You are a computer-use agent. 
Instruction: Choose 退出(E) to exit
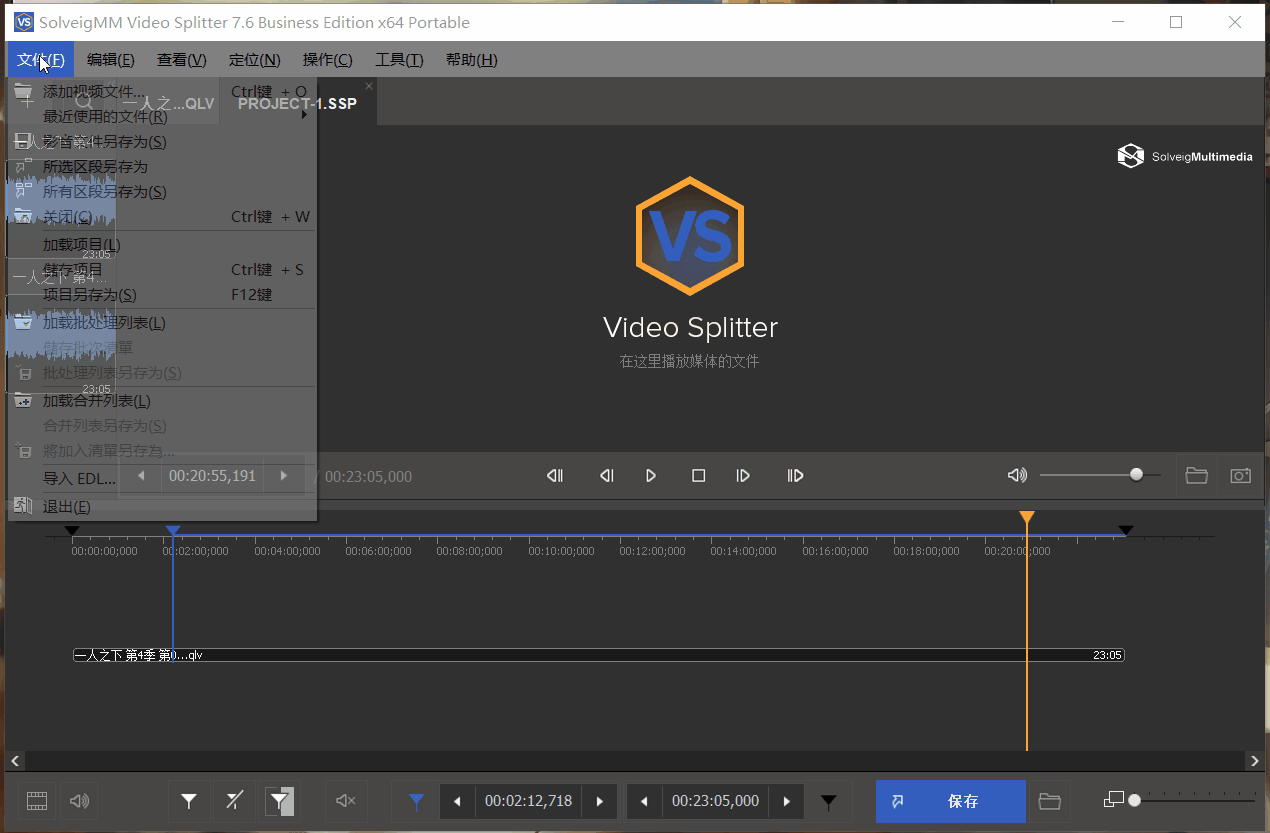(162, 507)
